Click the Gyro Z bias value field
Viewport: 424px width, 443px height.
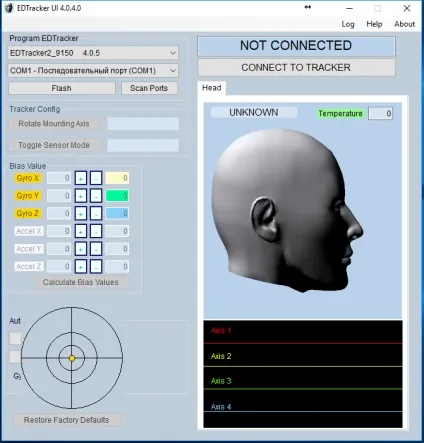tap(59, 214)
